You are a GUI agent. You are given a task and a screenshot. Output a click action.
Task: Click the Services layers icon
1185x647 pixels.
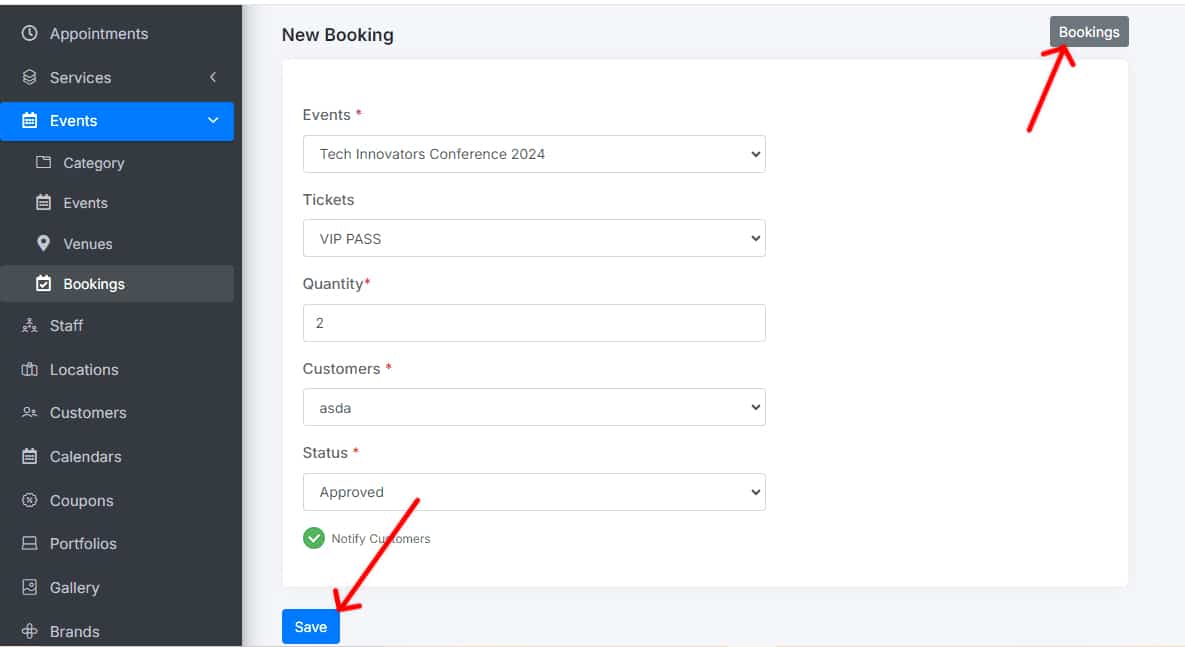29,77
